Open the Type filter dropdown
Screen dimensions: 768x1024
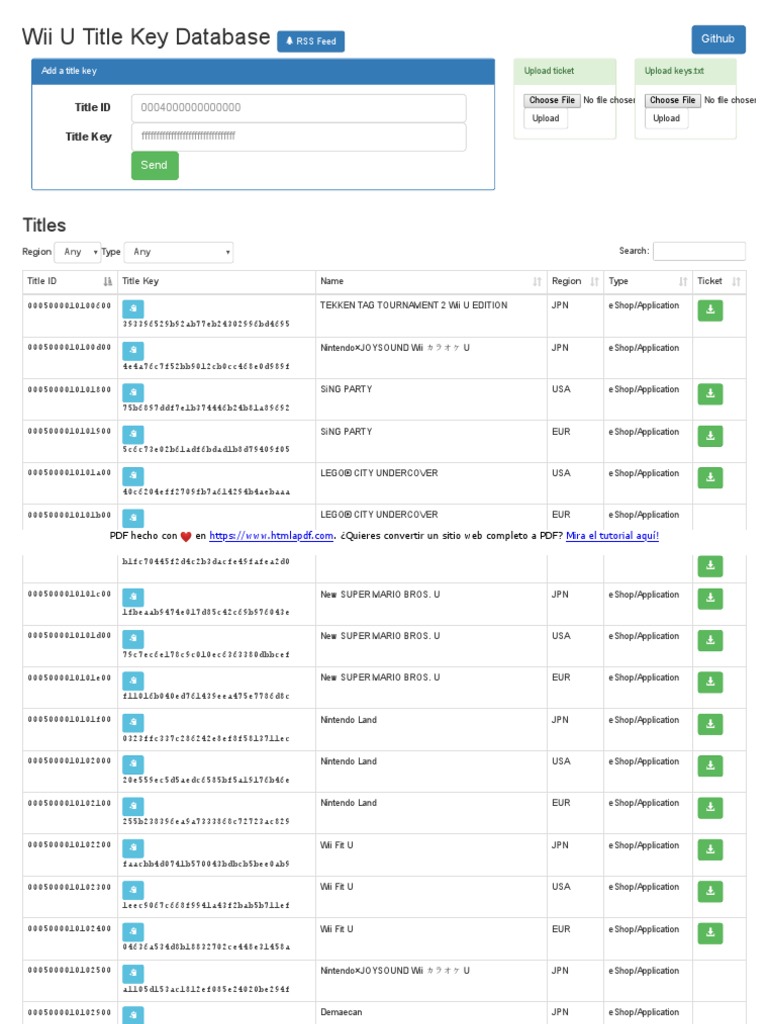click(178, 252)
